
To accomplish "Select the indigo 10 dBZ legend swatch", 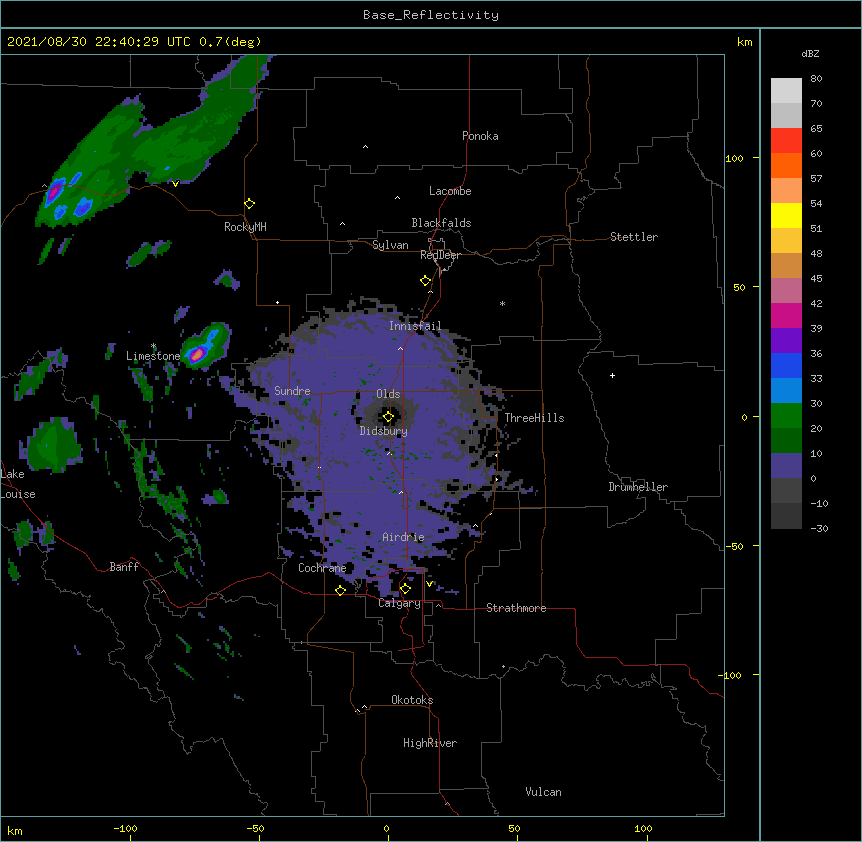I will [786, 466].
